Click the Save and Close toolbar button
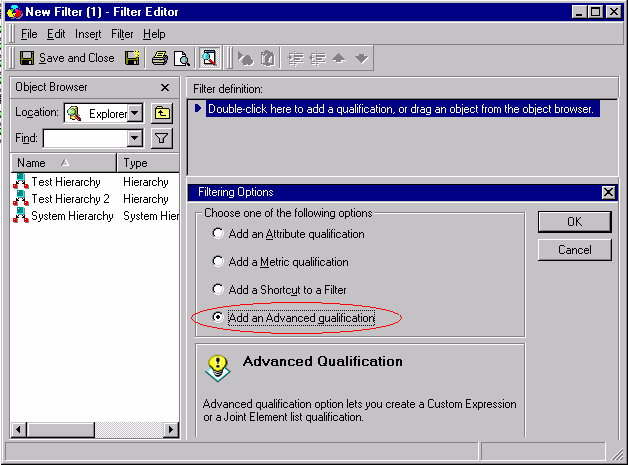Screen dimensions: 628x465 click(67, 58)
